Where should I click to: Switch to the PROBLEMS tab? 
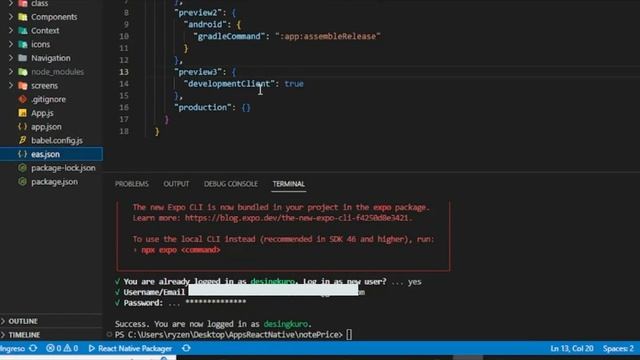(131, 184)
